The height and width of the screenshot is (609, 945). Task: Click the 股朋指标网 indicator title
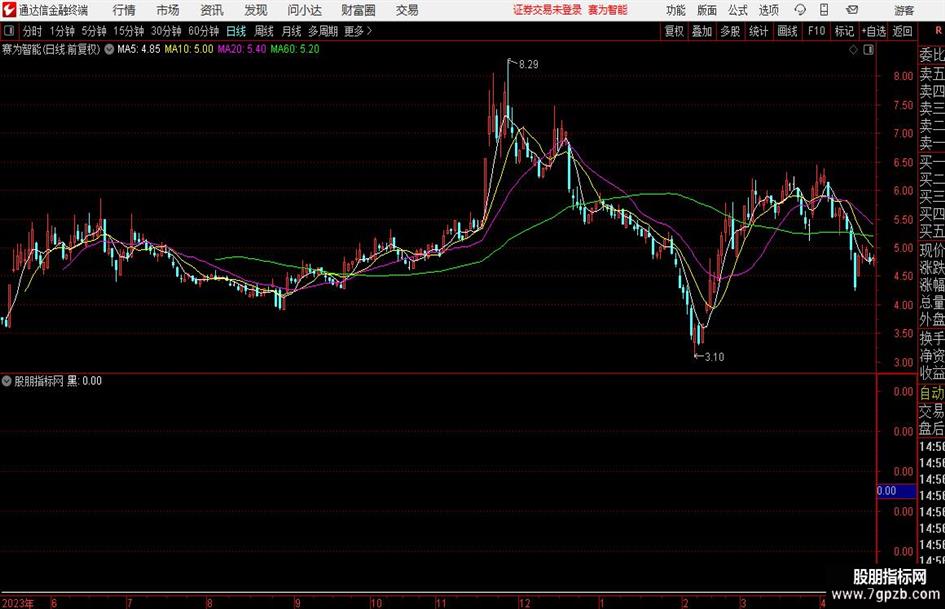point(39,381)
